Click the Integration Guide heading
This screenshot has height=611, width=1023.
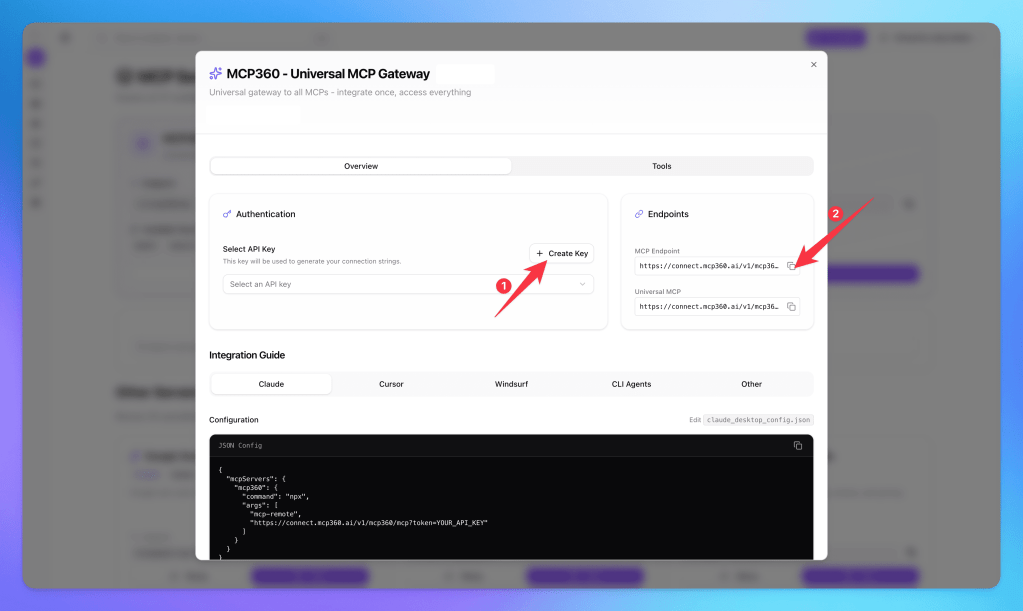click(247, 355)
